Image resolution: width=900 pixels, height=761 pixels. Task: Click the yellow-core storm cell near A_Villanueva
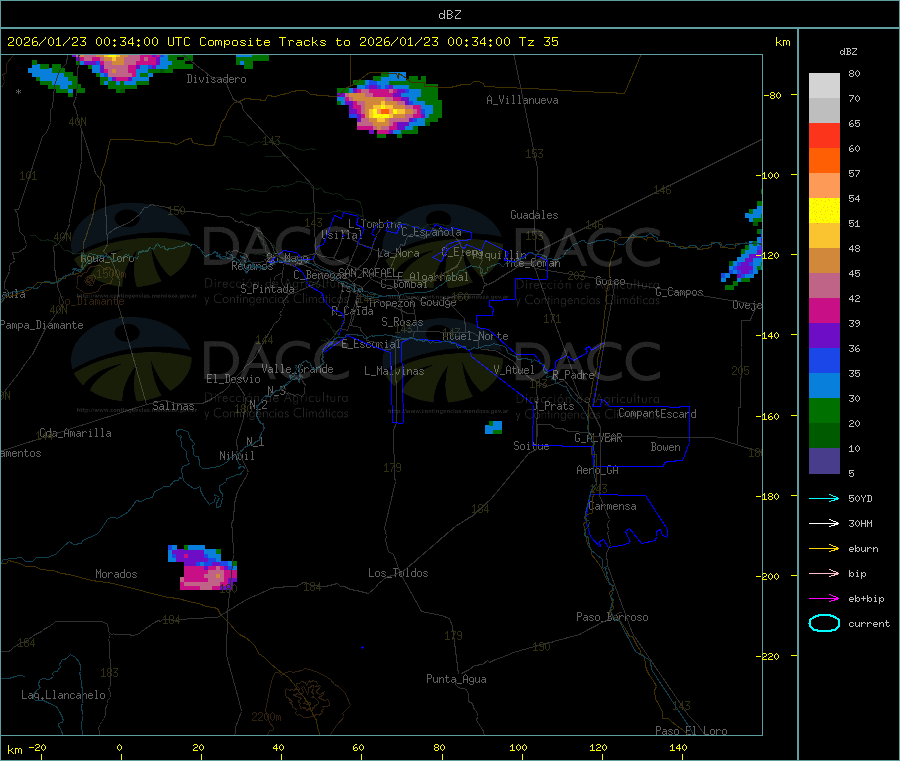(389, 106)
